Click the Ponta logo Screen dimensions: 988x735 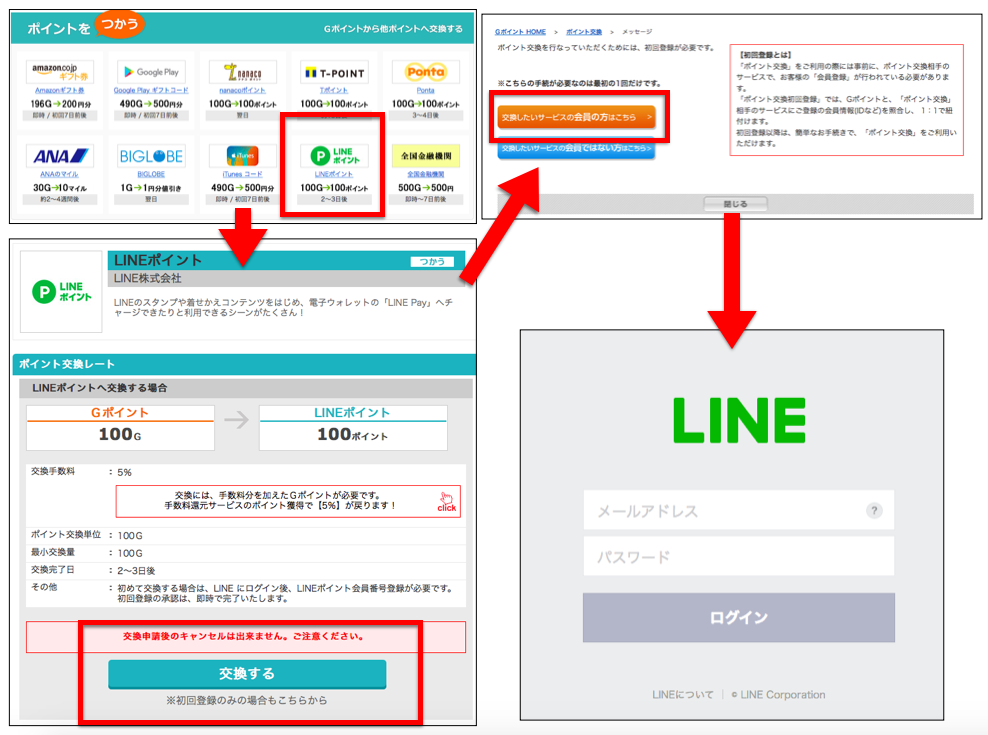(425, 72)
